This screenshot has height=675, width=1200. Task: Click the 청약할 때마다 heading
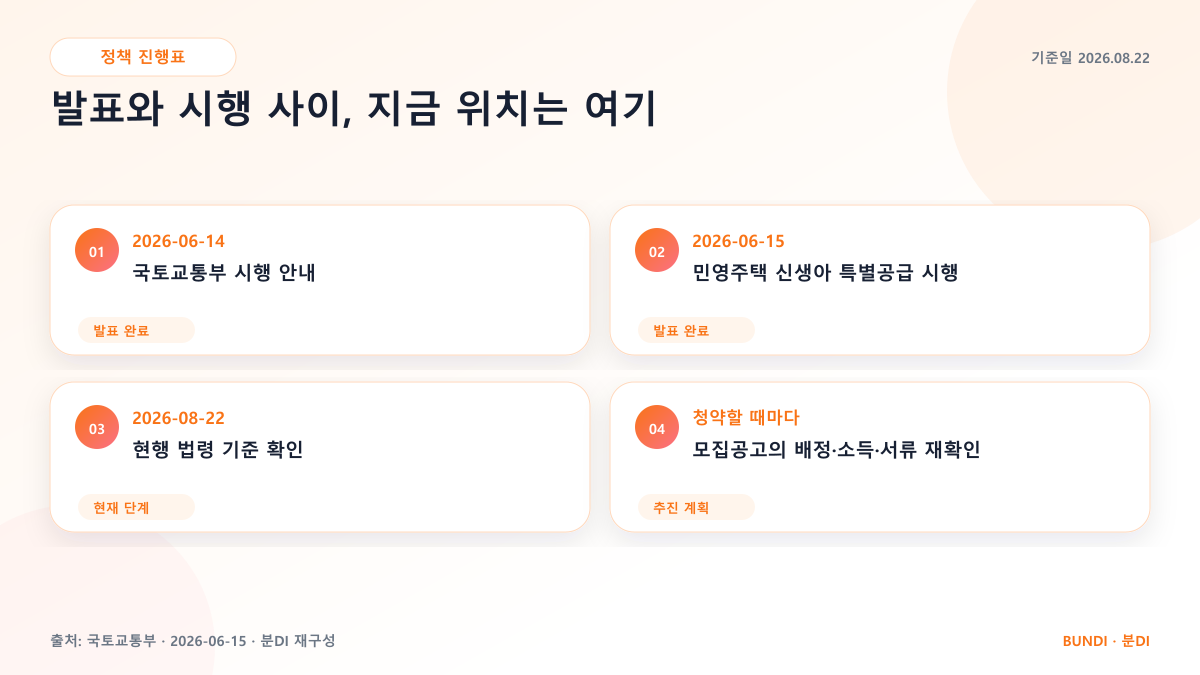[746, 418]
